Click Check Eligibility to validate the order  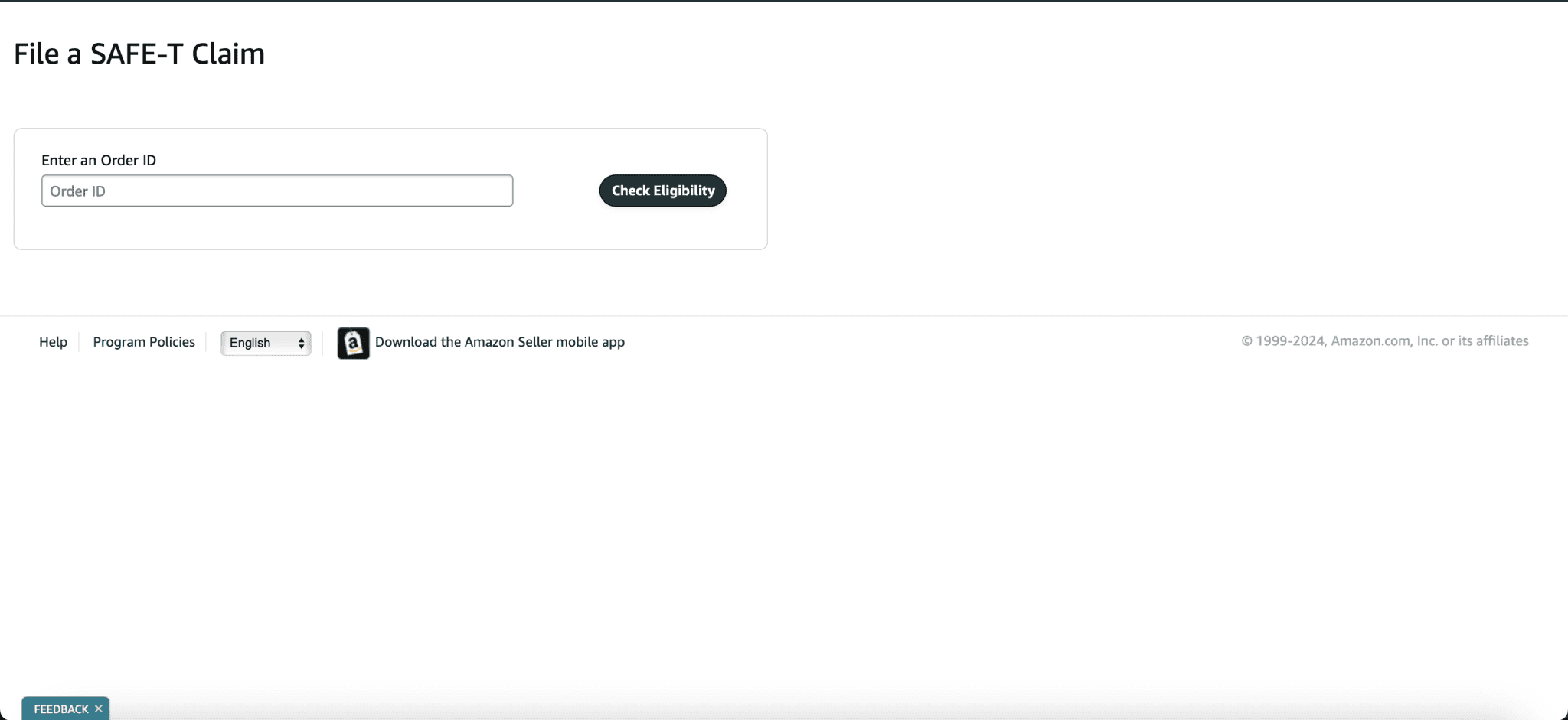[661, 191]
